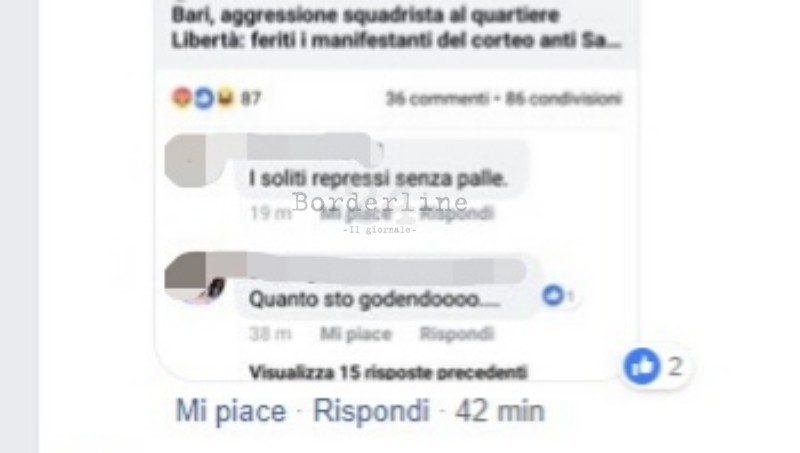Screen dimensions: 800x453
Task: Click the small like badge beside 'Quanto sto godendoooo'
Action: click(x=553, y=295)
